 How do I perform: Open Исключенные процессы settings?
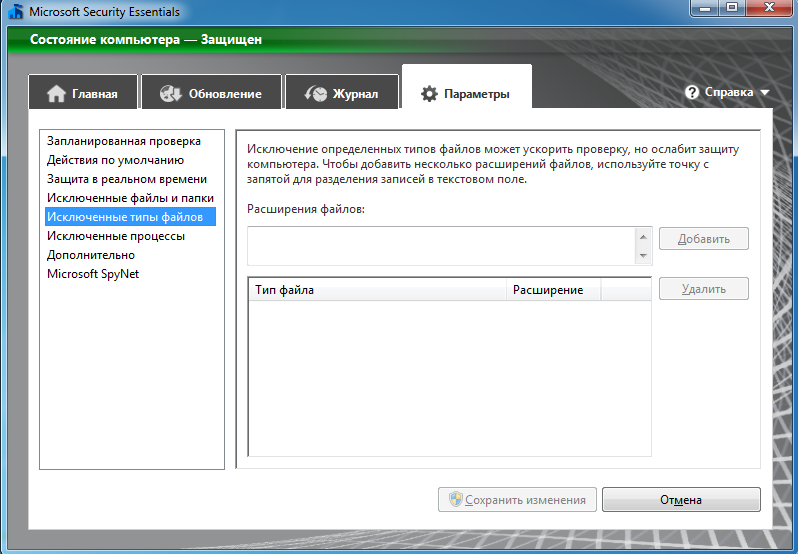(x=116, y=236)
